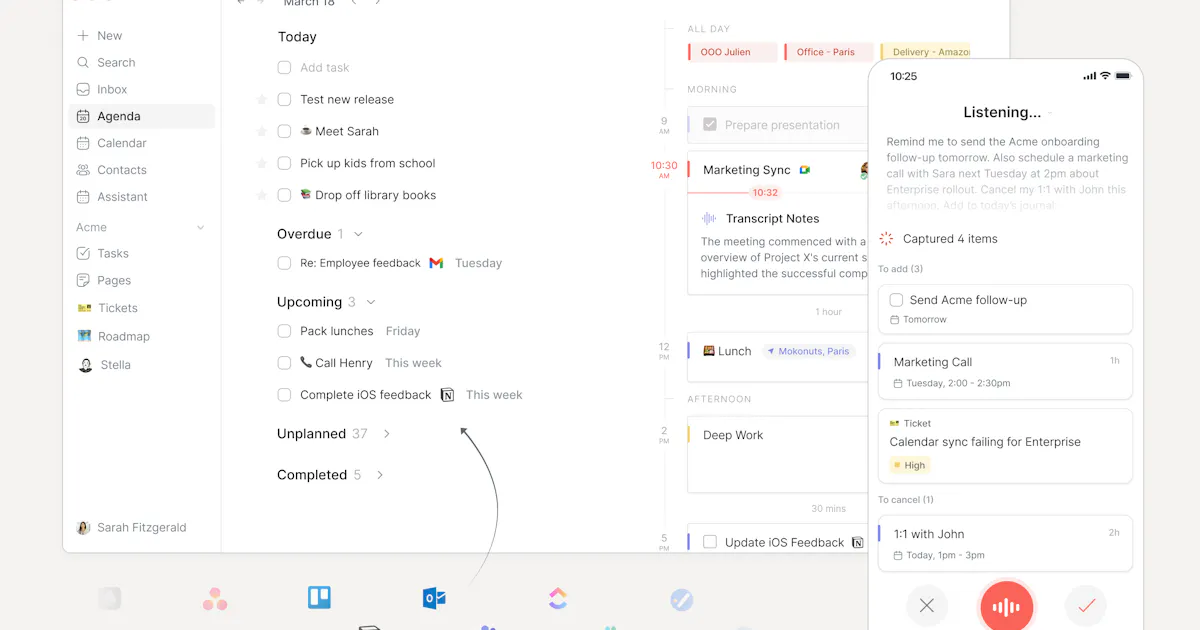Check off Complete iOS feedback

(x=284, y=395)
